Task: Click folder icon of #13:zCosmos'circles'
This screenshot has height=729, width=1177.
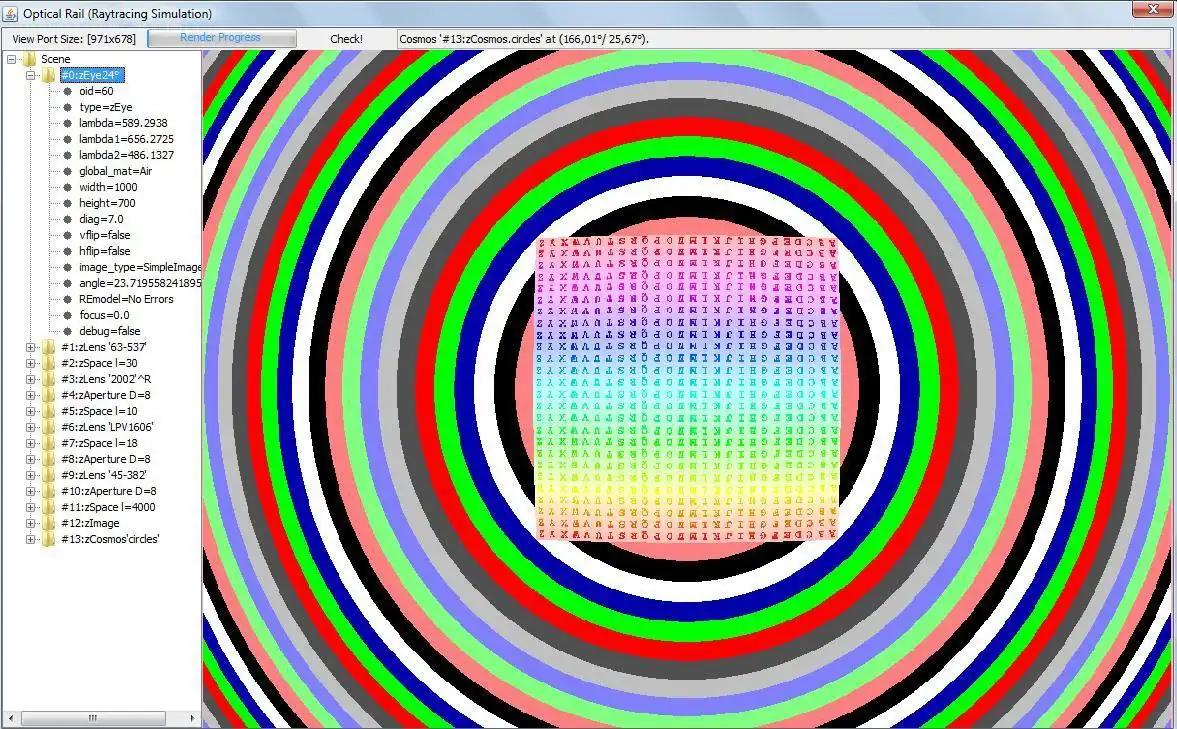Action: 49,539
